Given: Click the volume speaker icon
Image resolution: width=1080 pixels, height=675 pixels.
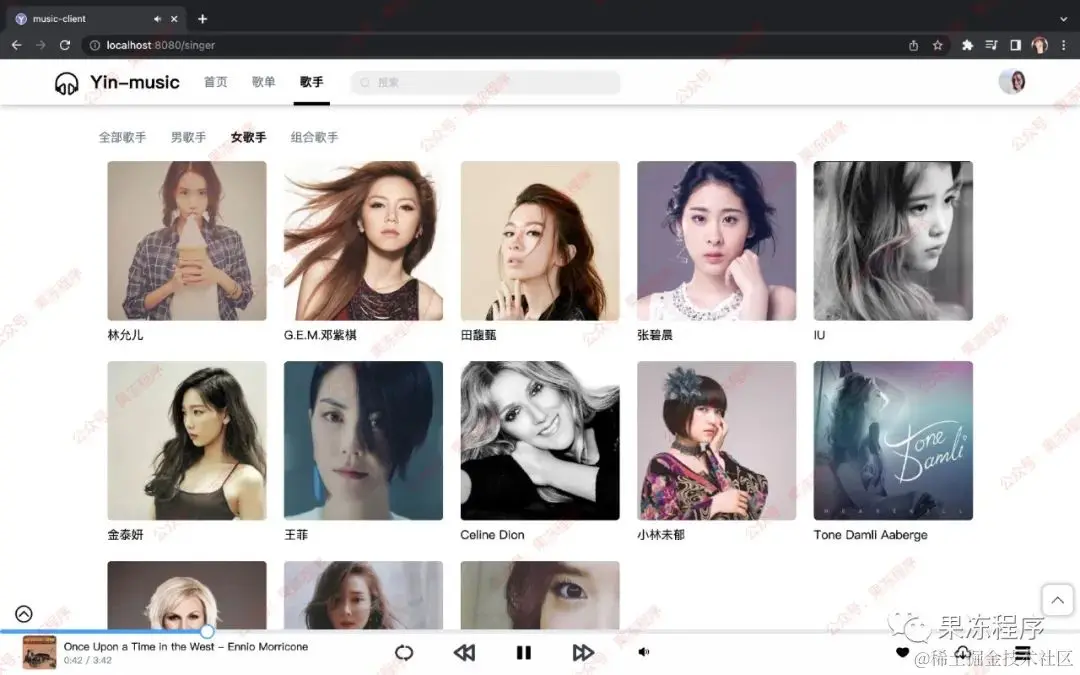Looking at the screenshot, I should tap(644, 652).
